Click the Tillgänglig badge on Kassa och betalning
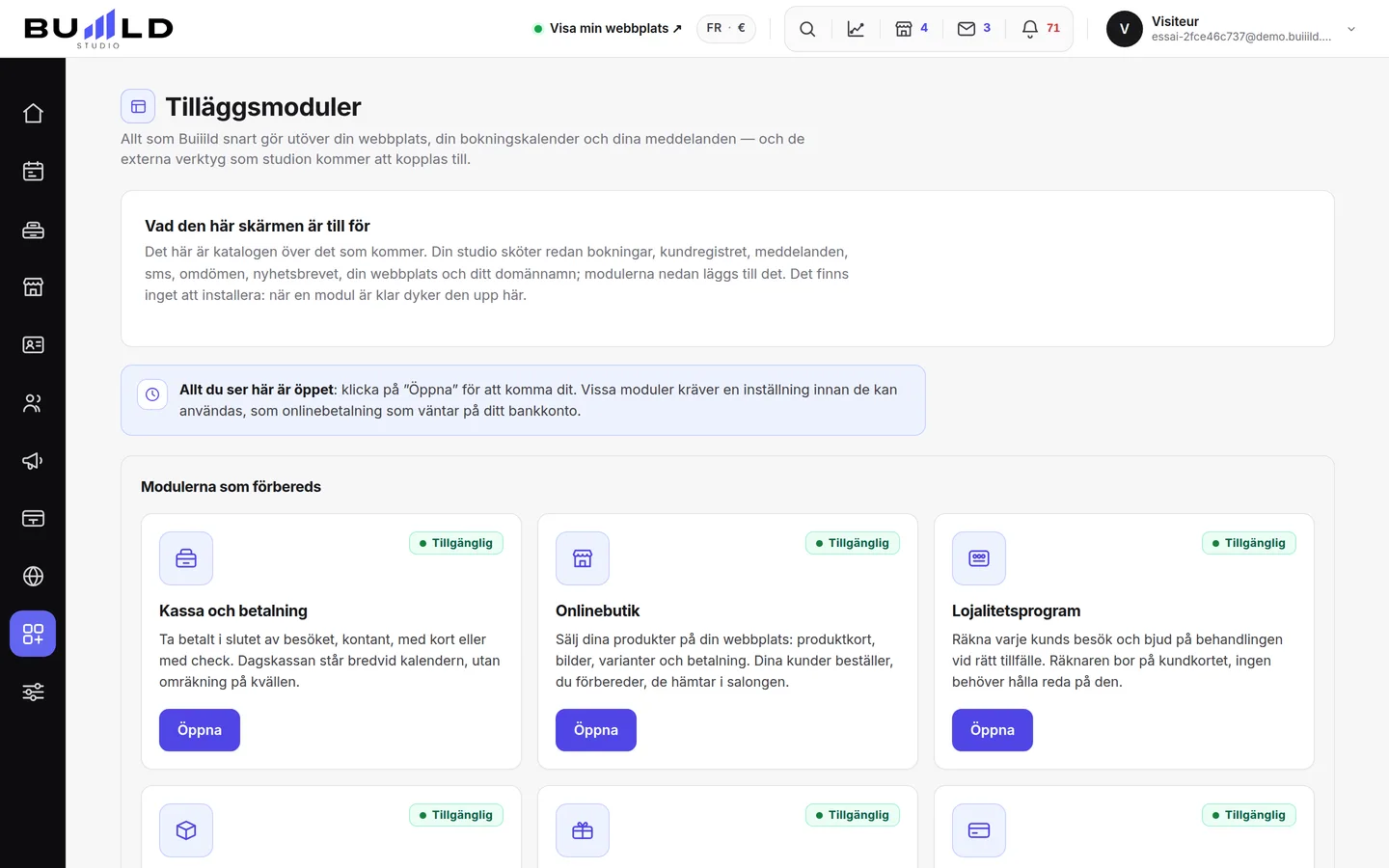The width and height of the screenshot is (1389, 868). [456, 543]
